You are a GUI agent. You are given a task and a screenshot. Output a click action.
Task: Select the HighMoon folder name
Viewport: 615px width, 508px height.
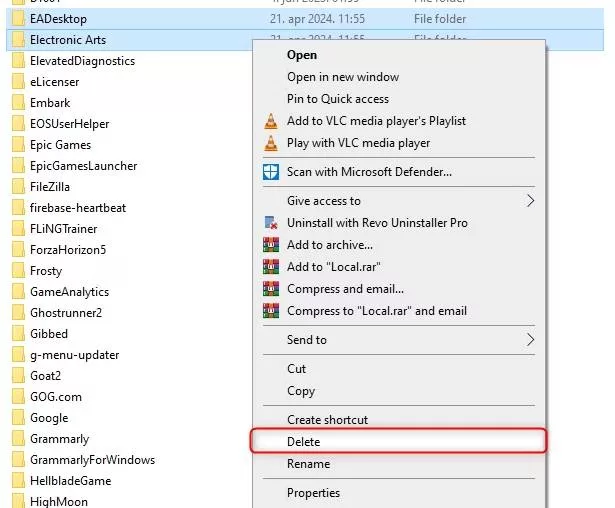(59, 502)
